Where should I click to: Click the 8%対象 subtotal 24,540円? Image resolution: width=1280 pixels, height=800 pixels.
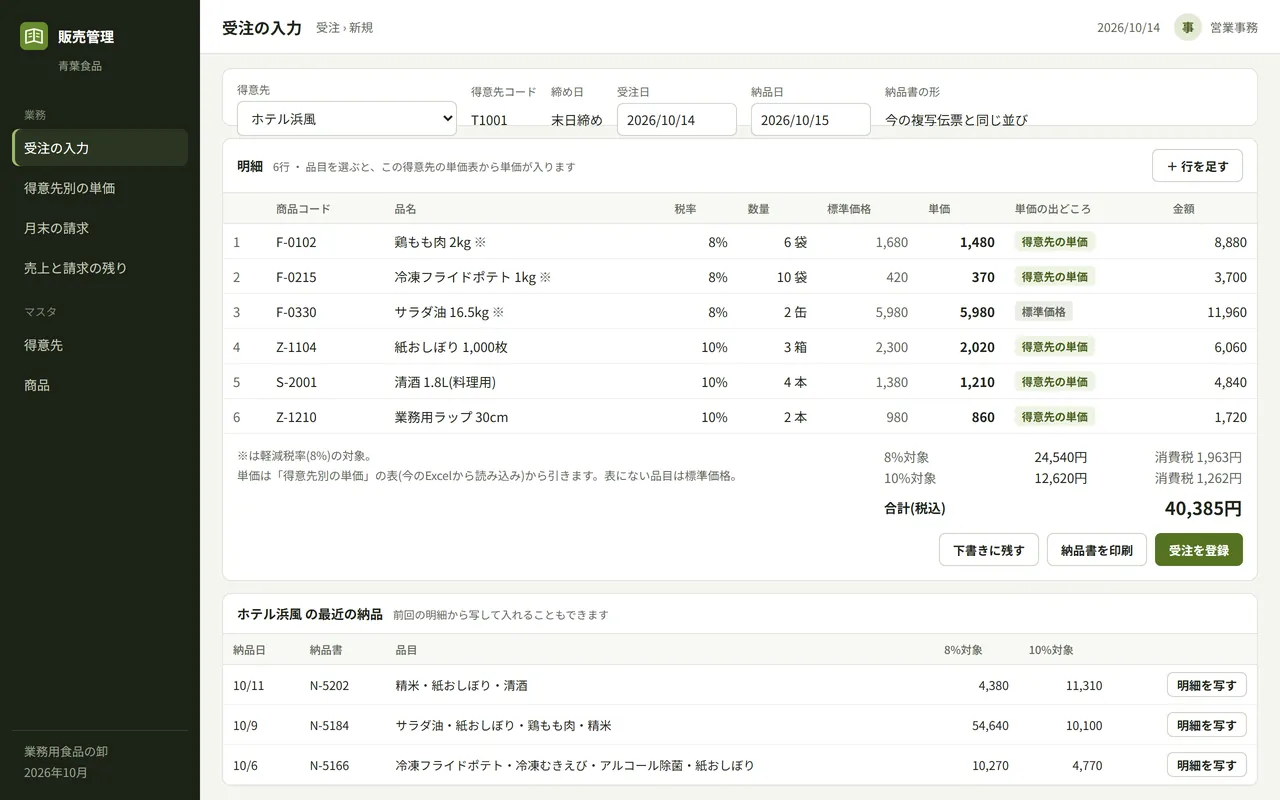pos(1061,457)
